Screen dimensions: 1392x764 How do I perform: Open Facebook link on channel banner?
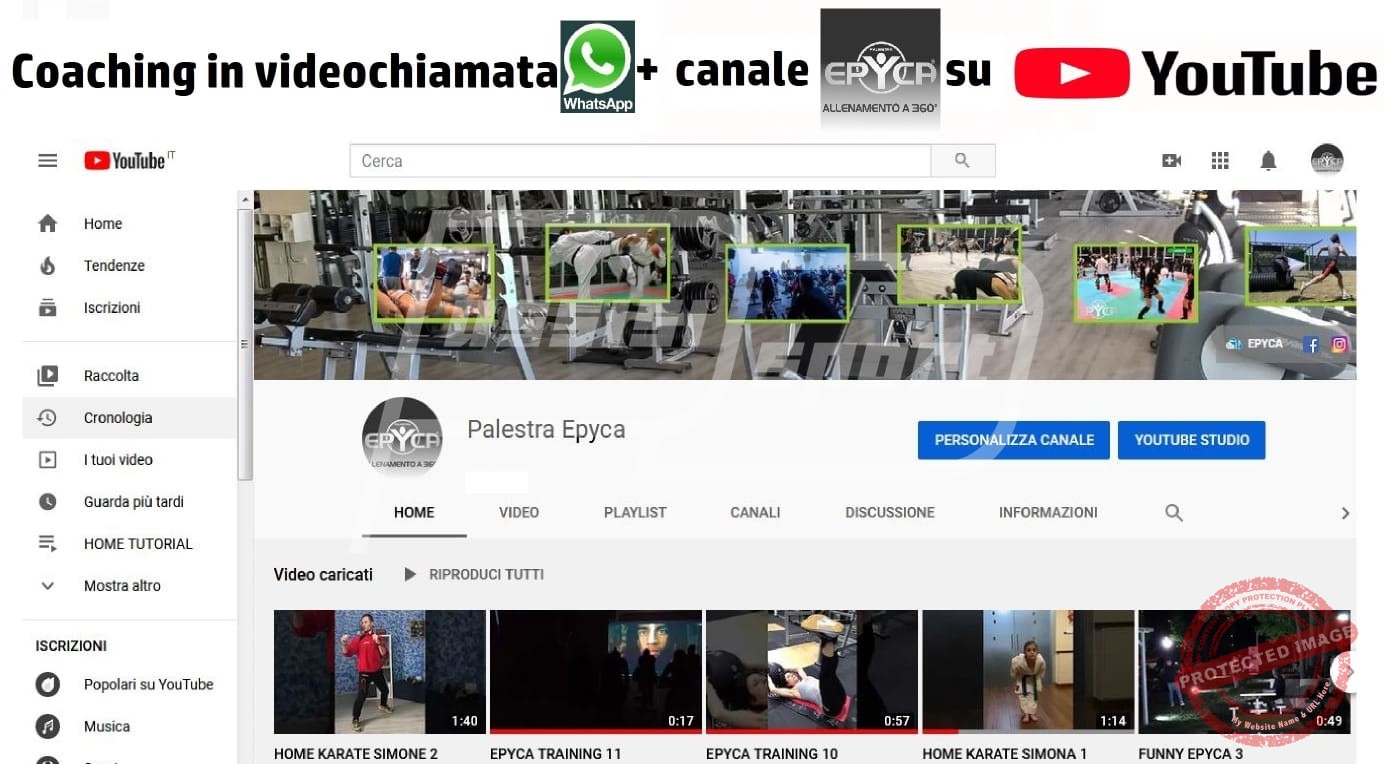(x=1312, y=344)
